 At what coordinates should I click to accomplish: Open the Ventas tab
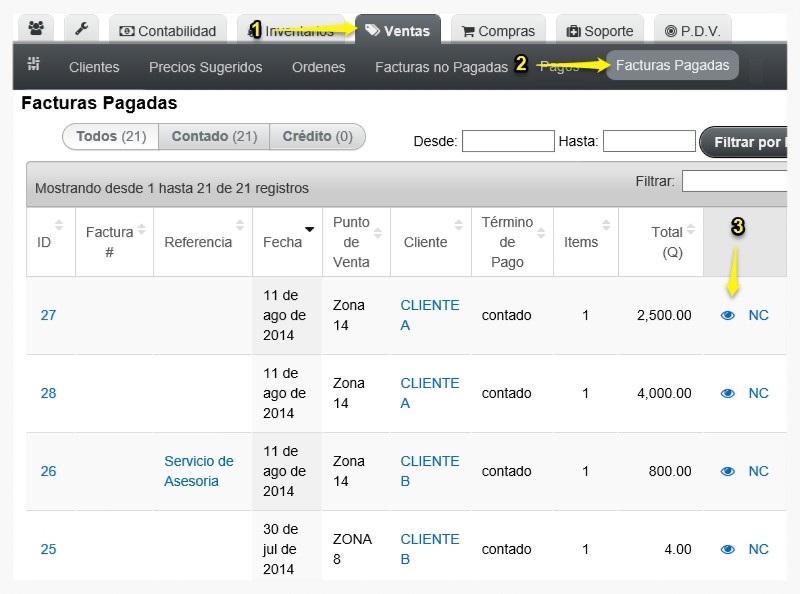398,31
